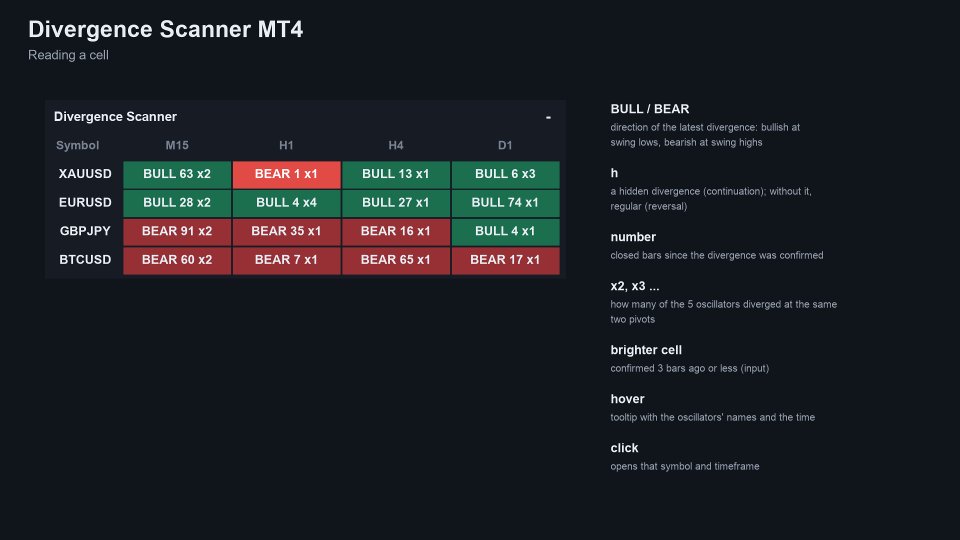Image resolution: width=960 pixels, height=540 pixels.
Task: Click the M15 column header
Action: (177, 146)
